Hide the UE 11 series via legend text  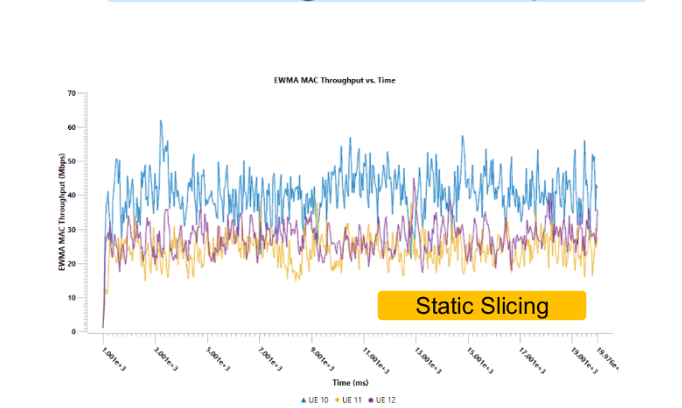(x=351, y=399)
